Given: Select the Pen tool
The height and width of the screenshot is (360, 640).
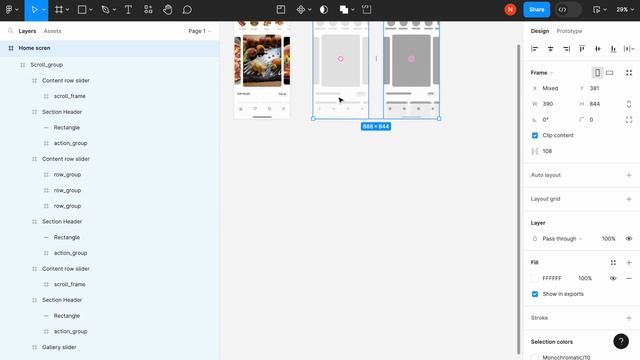Looking at the screenshot, I should (x=105, y=10).
